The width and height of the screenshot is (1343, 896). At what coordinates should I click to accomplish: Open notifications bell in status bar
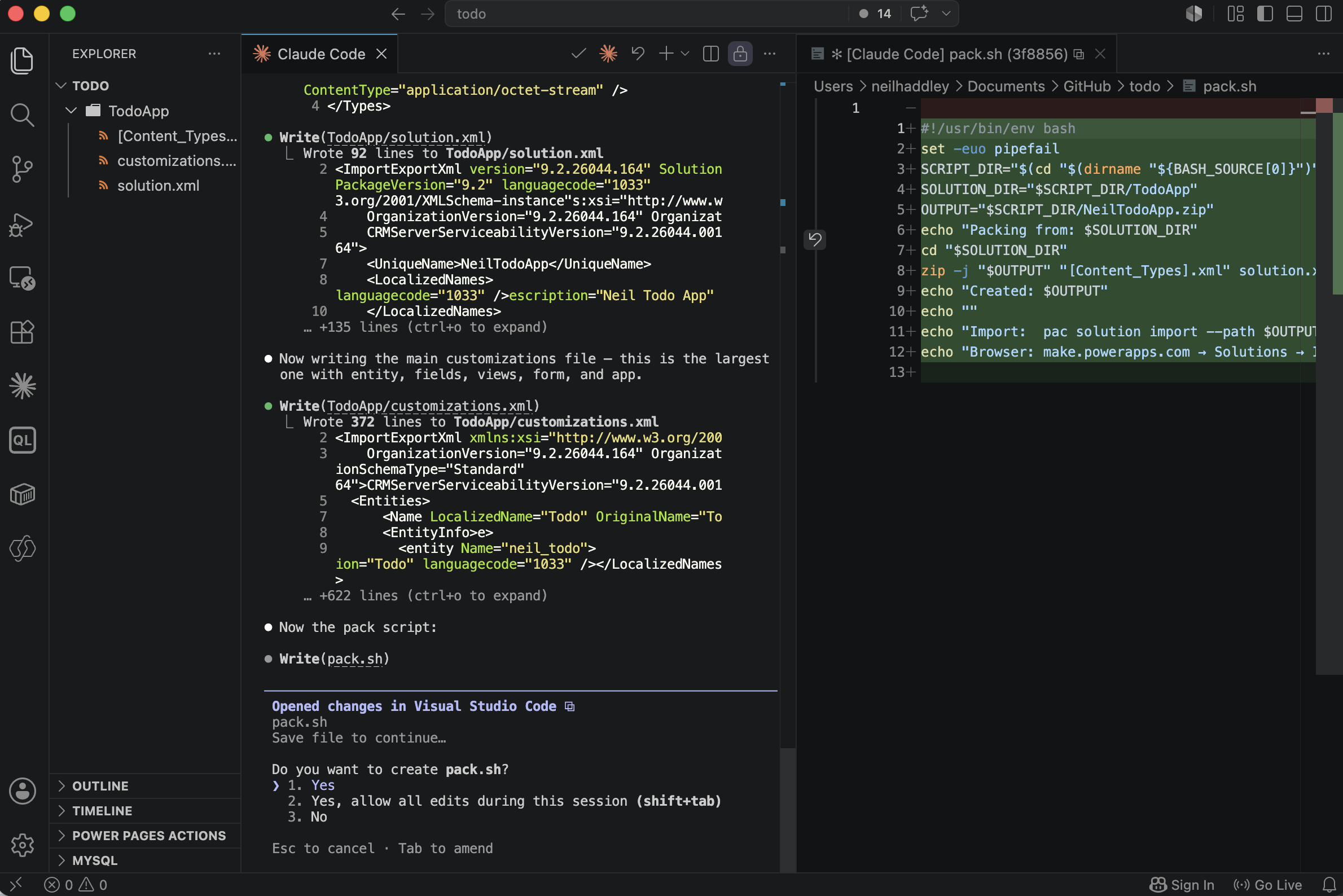tap(1329, 885)
